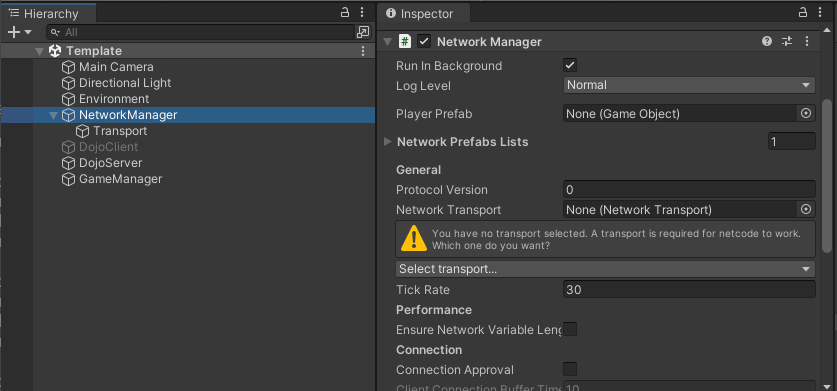Click the Tick Rate label

423,290
